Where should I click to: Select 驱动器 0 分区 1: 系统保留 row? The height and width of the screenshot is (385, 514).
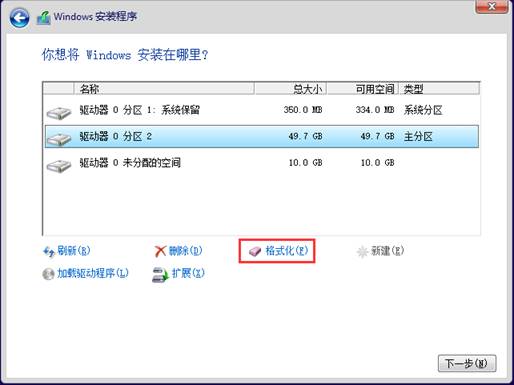click(x=262, y=110)
